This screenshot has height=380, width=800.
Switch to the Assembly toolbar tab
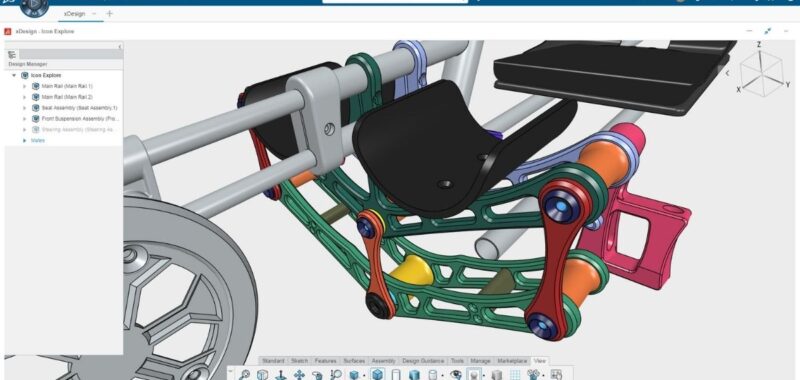383,361
